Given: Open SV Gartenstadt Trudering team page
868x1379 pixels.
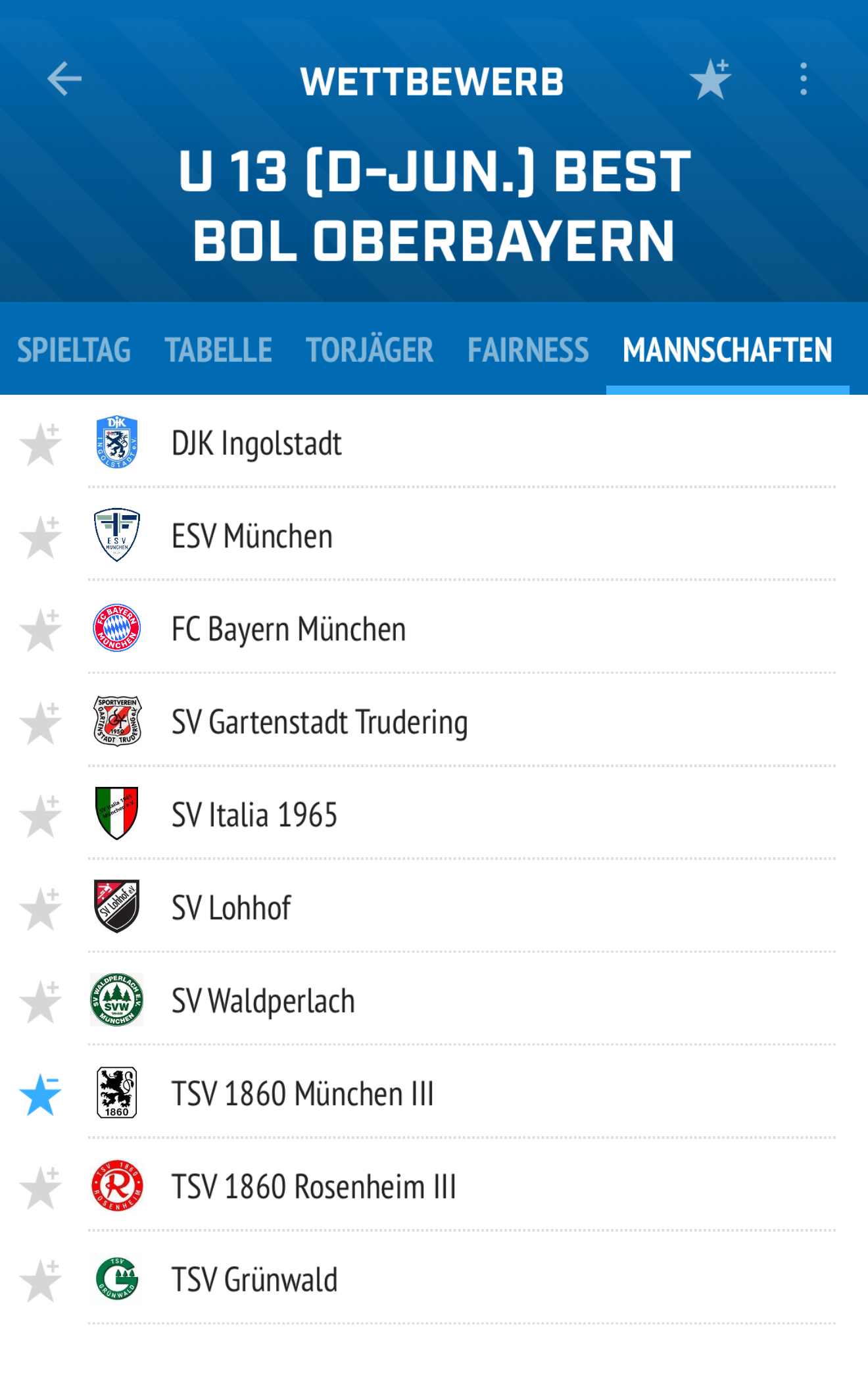Looking at the screenshot, I should 461,721.
